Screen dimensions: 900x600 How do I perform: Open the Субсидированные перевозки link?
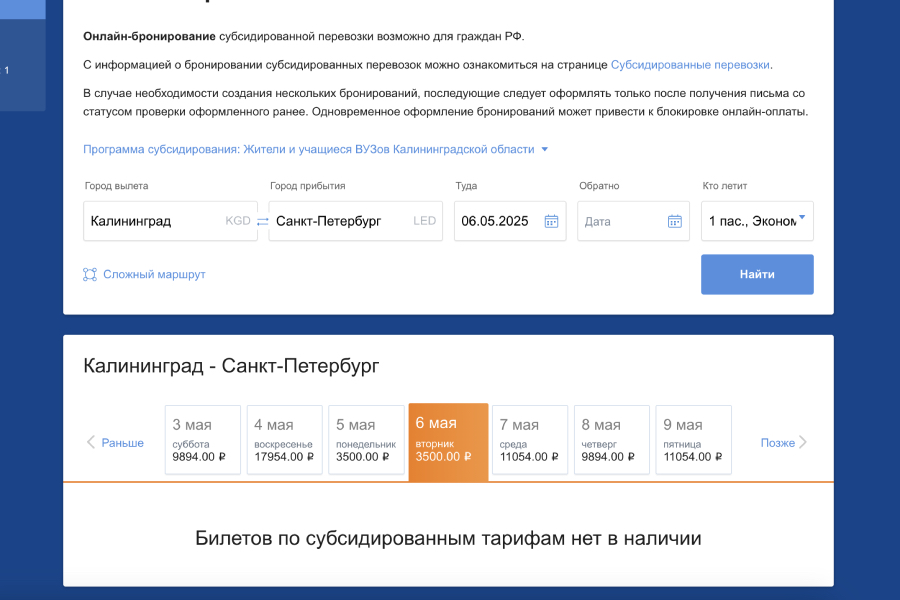tap(690, 65)
